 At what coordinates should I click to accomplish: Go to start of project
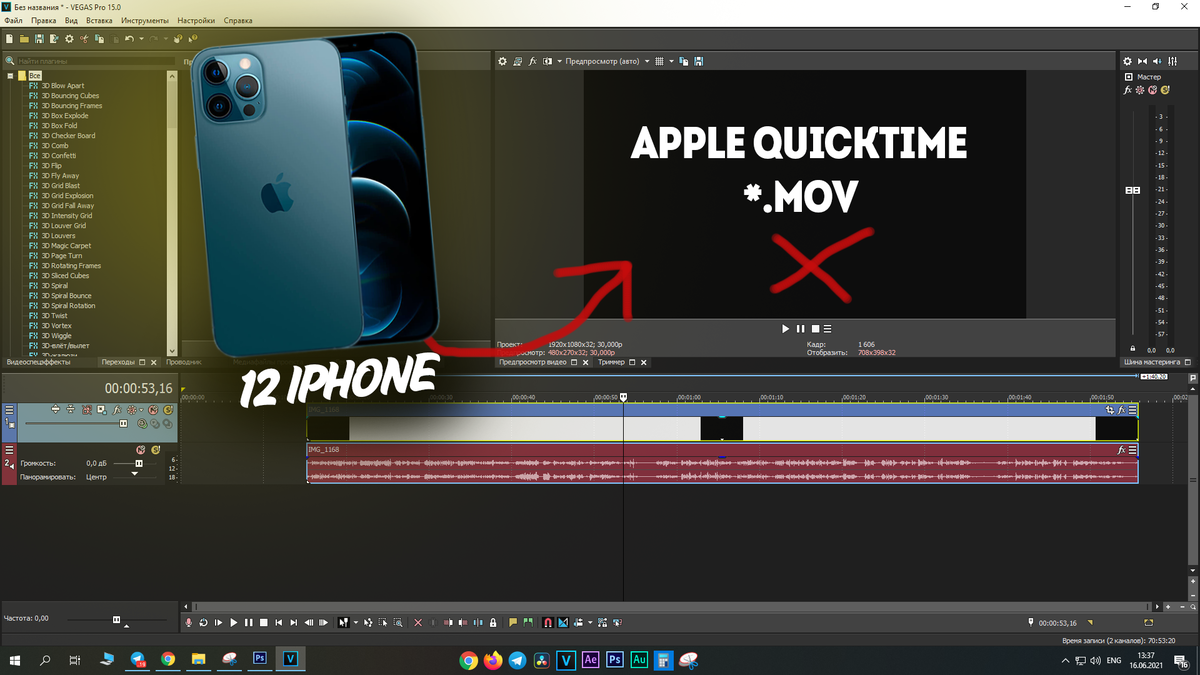tap(279, 622)
